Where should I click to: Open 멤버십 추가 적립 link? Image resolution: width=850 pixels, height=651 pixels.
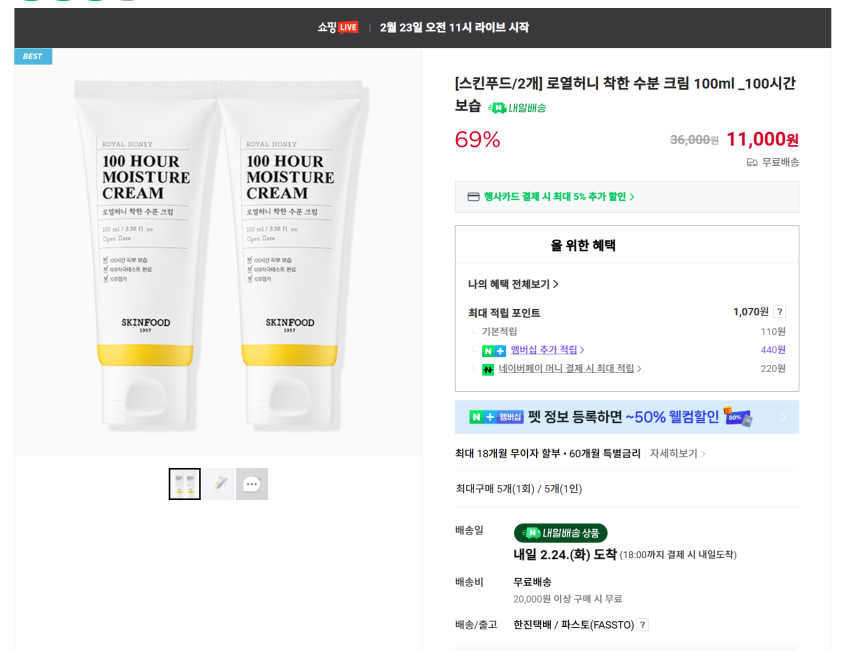pyautogui.click(x=547, y=351)
